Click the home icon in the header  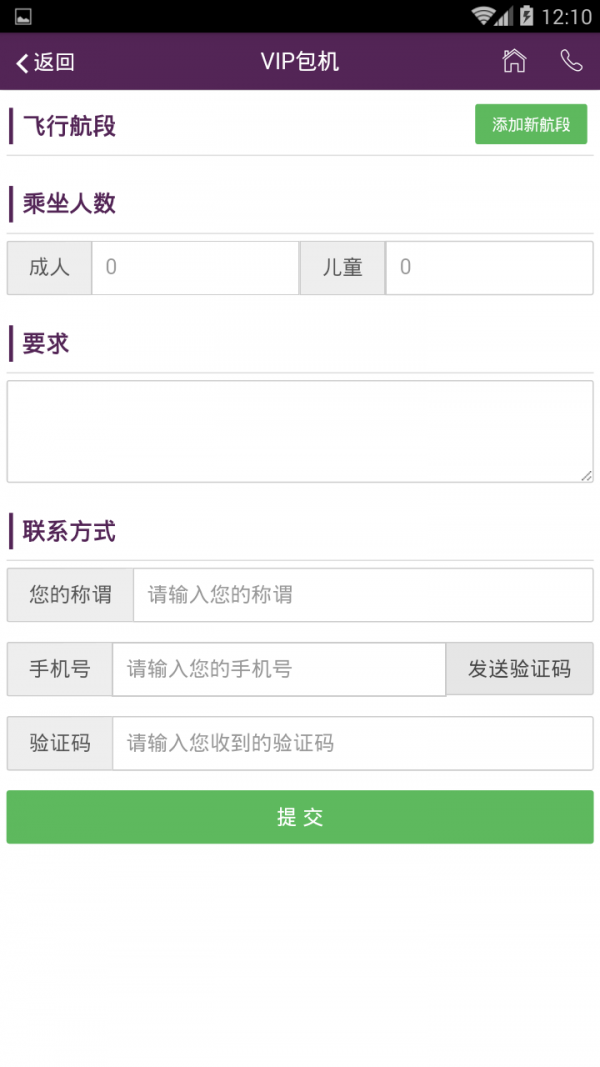click(x=513, y=61)
